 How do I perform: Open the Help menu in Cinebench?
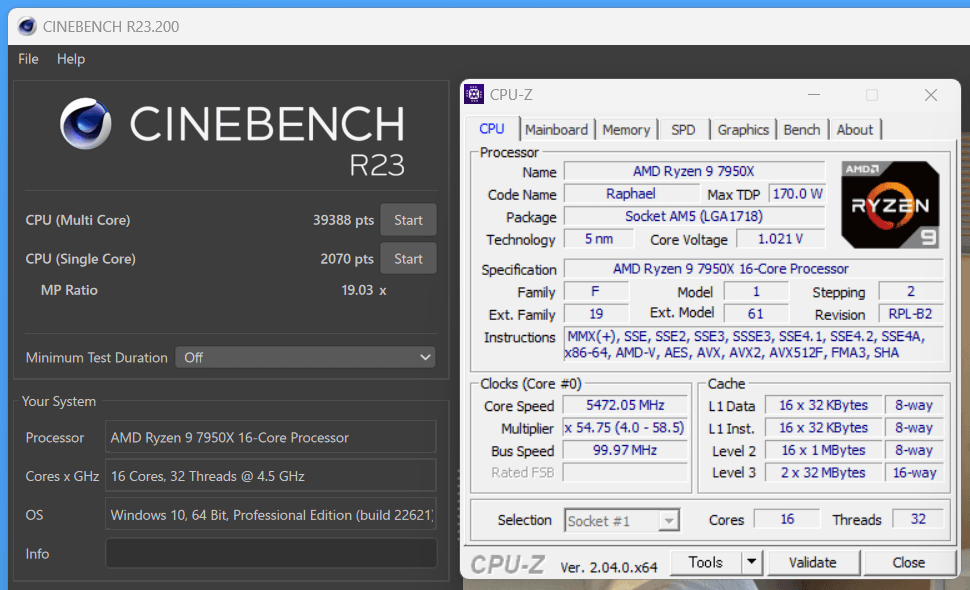coord(71,59)
